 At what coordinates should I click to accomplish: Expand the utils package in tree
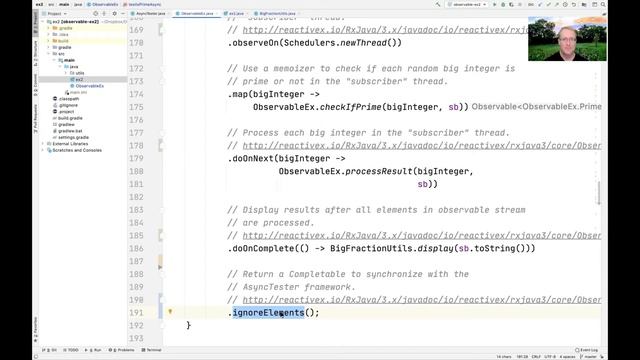(x=66, y=73)
